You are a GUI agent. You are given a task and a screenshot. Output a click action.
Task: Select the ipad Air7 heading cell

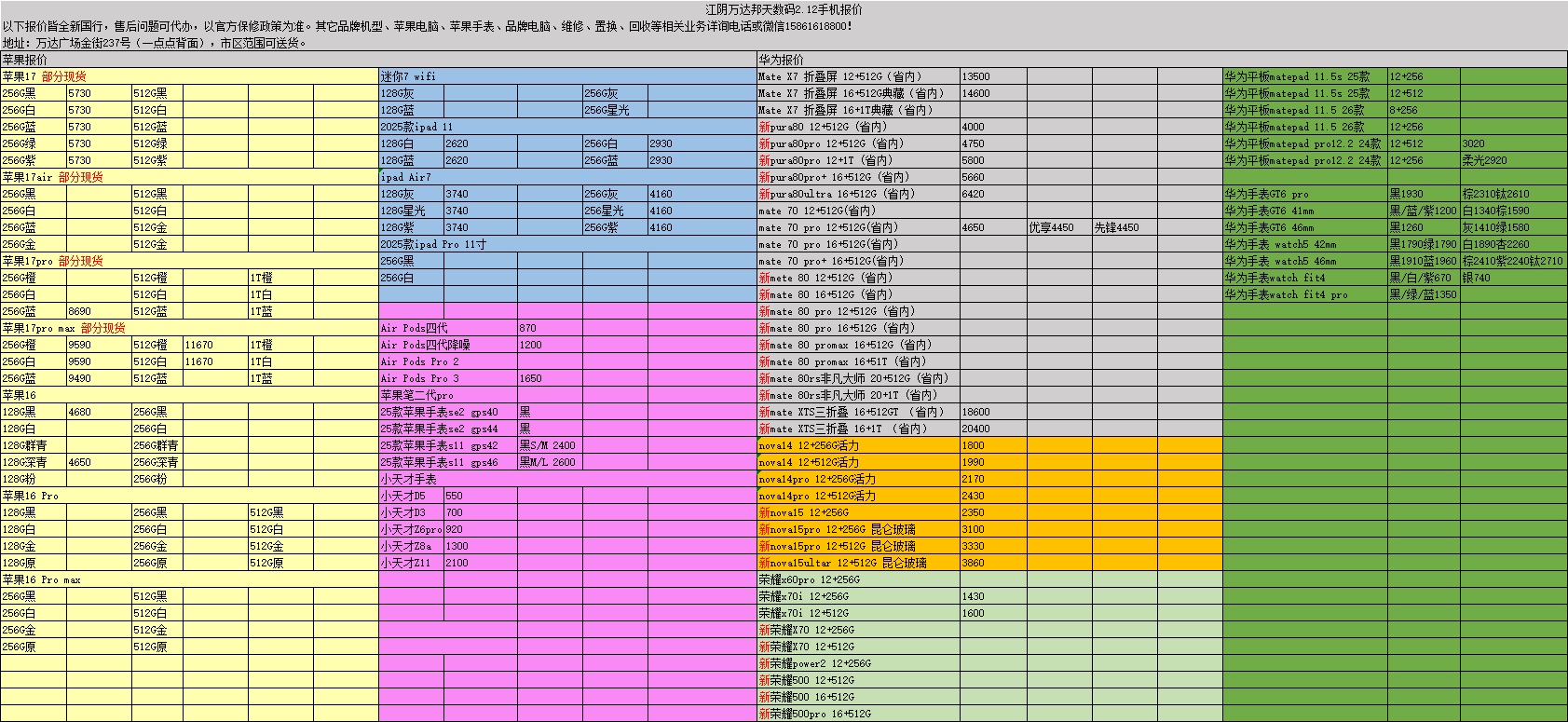(405, 177)
